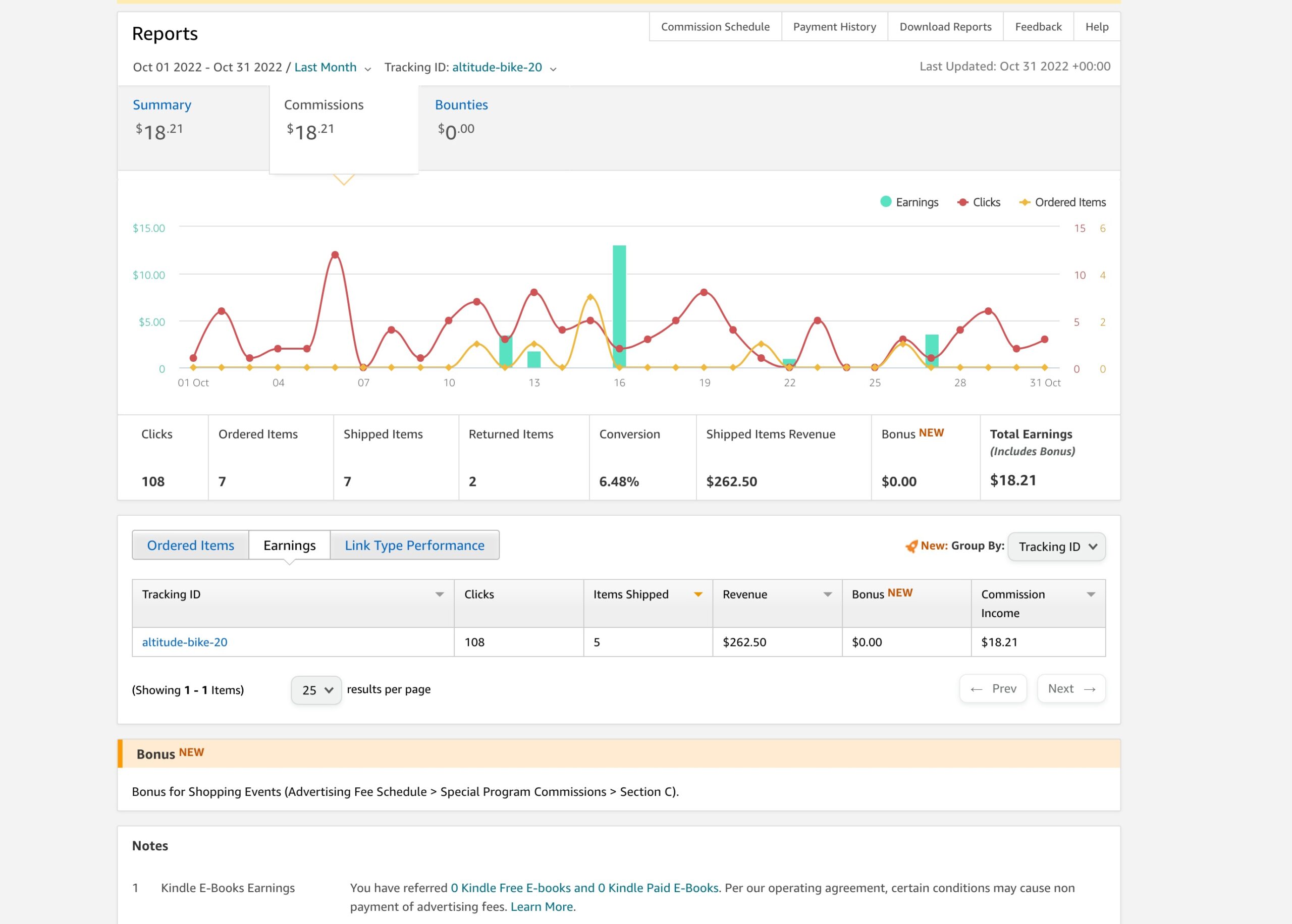This screenshot has height=924, width=1292.
Task: Click the Last Updated timestamp text
Action: (1015, 66)
